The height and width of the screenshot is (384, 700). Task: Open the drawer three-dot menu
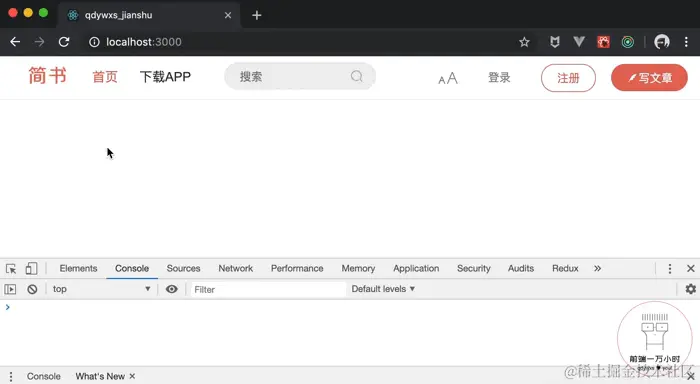point(11,376)
